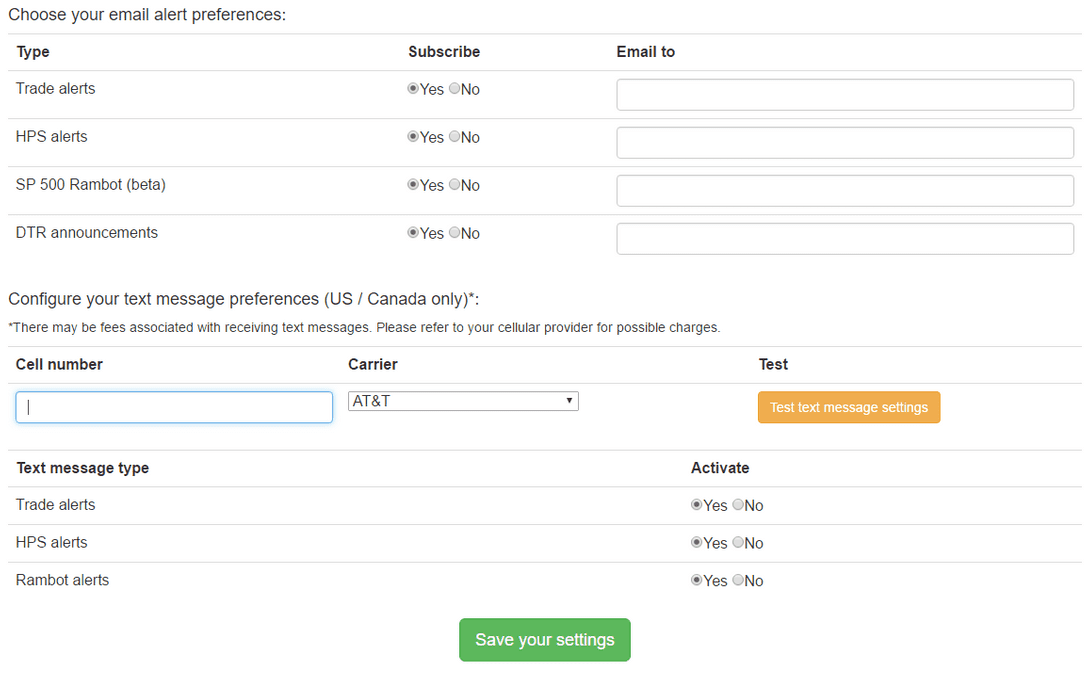Screen dimensions: 1088x678
Task: Click the DTR announcements email field
Action: click(845, 239)
